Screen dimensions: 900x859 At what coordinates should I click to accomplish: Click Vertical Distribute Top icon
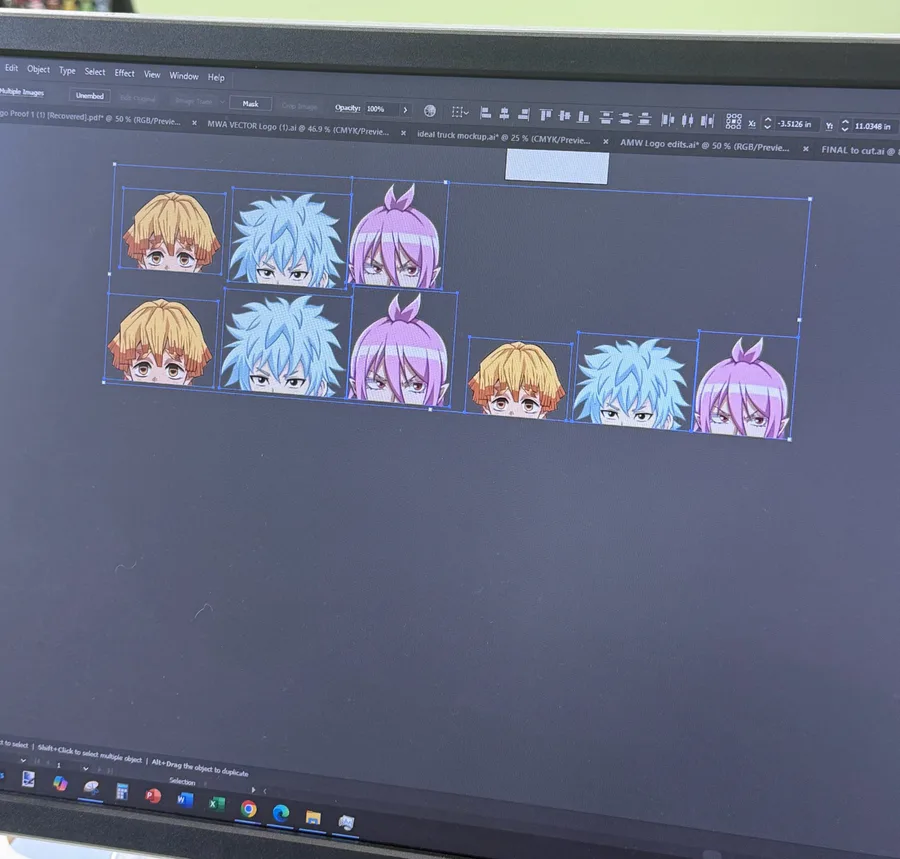(x=606, y=118)
